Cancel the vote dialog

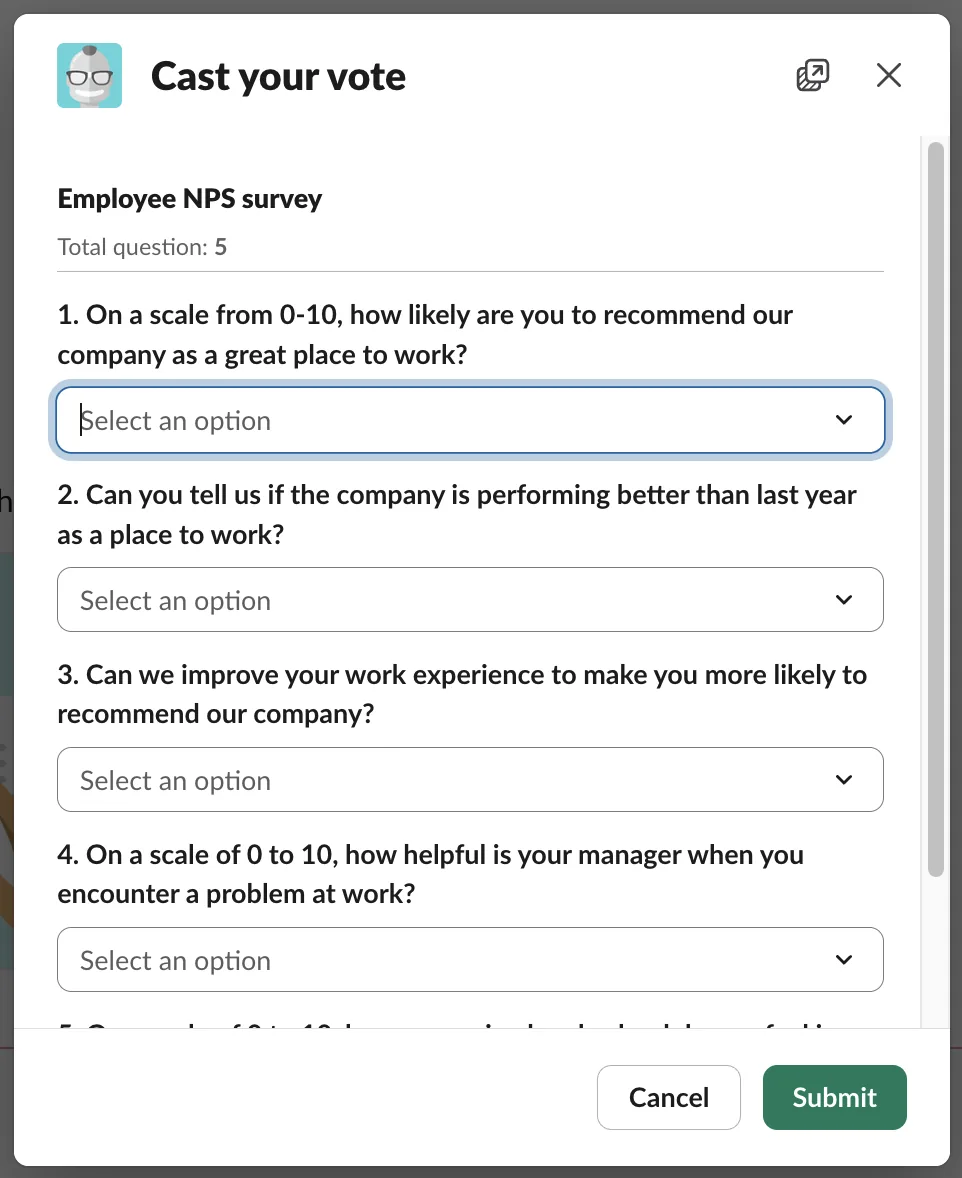tap(668, 1097)
